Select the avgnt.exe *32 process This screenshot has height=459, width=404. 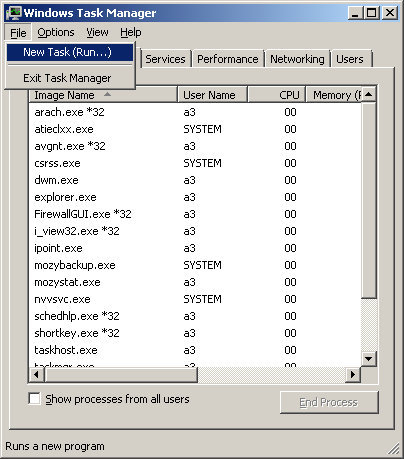[195, 146]
